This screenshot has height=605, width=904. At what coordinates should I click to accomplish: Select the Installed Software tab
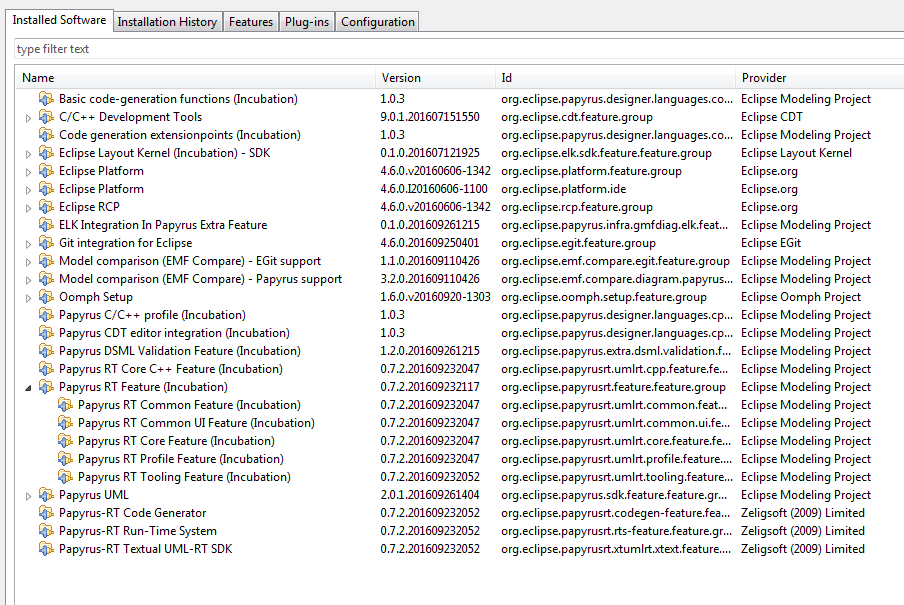pyautogui.click(x=59, y=20)
